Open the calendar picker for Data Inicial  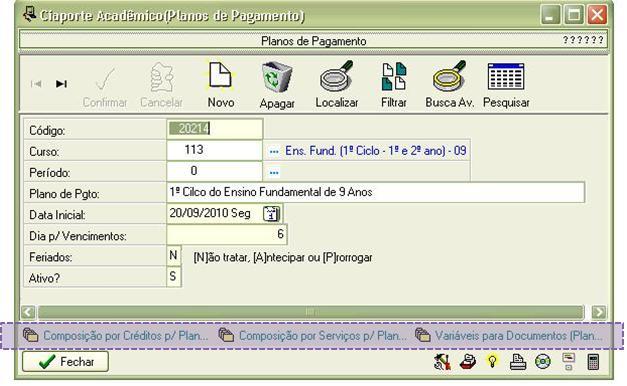pyautogui.click(x=271, y=214)
